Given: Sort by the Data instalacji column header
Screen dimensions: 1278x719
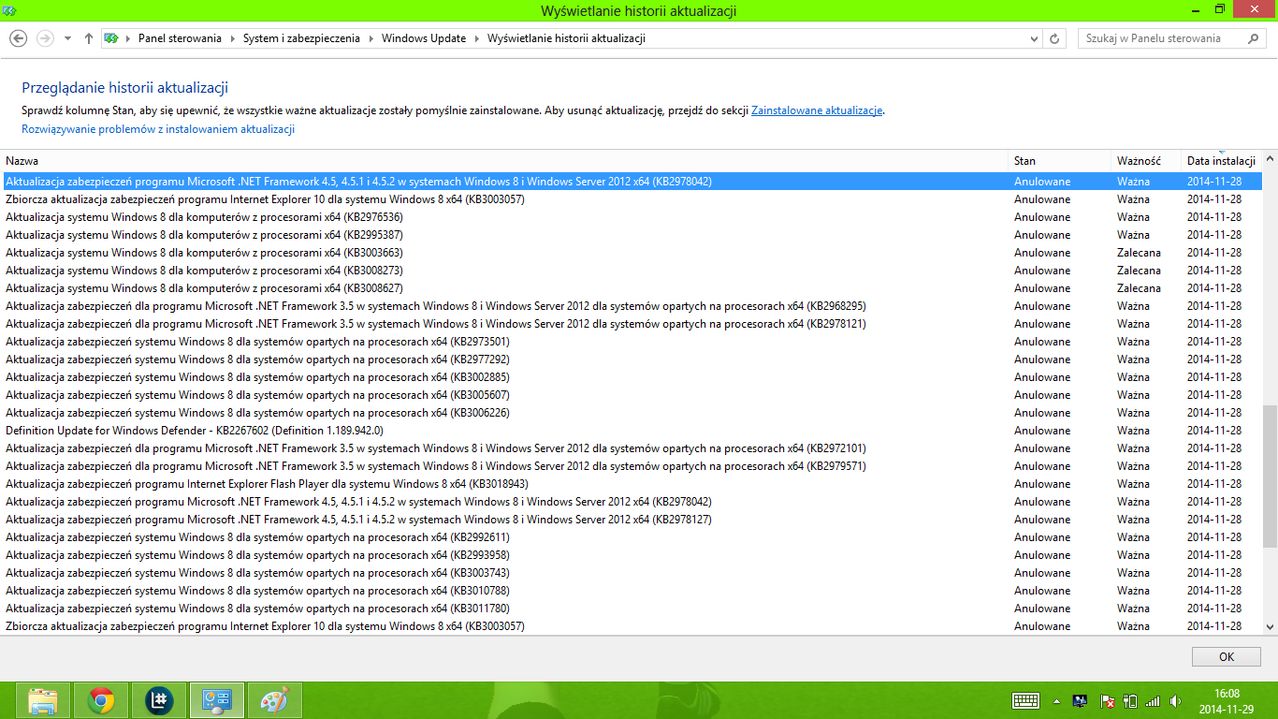Looking at the screenshot, I should click(1221, 160).
